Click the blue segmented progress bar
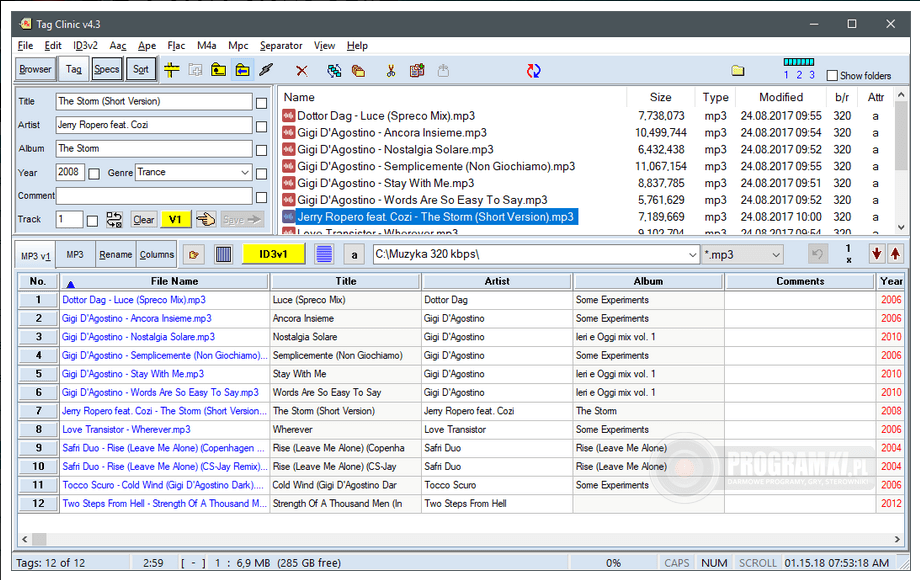920x580 pixels. 799,62
